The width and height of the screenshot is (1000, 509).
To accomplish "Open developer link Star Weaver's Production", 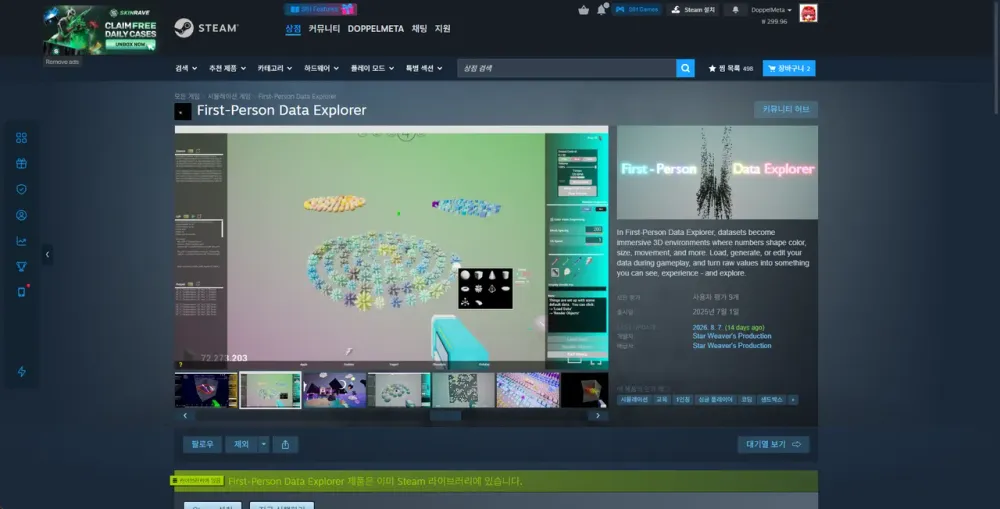I will point(732,336).
